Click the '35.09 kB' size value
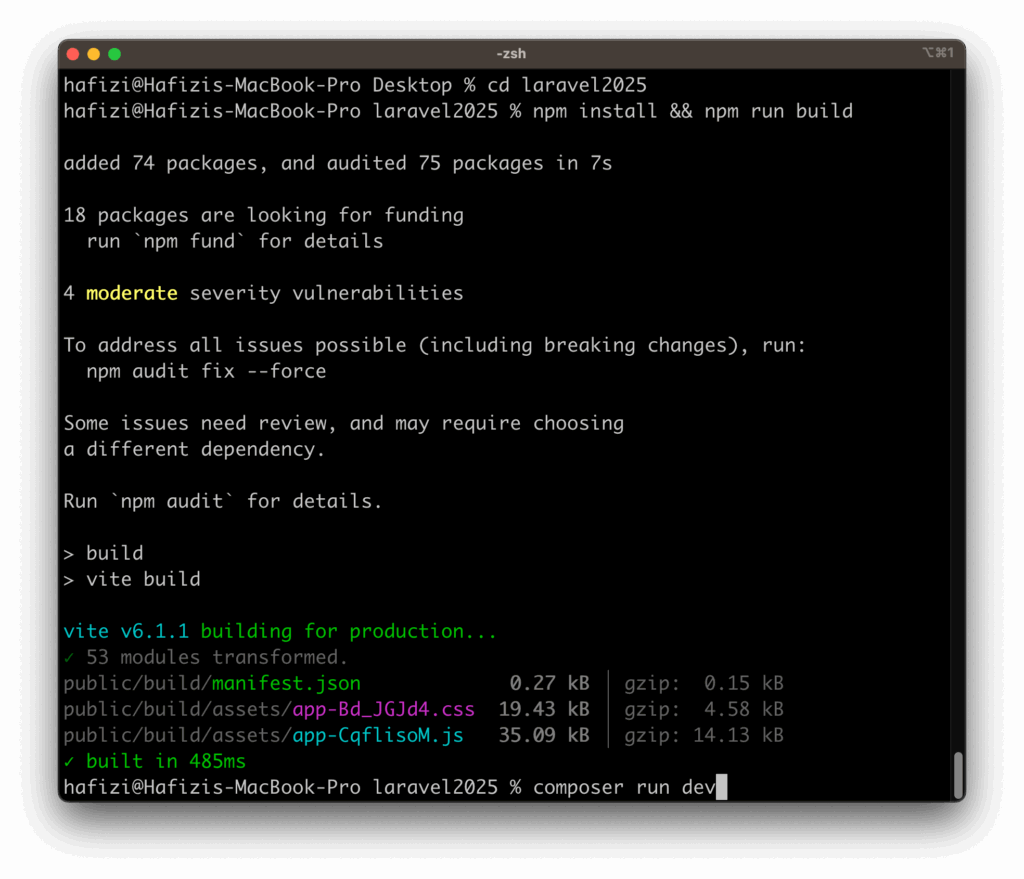This screenshot has height=879, width=1024. tap(544, 736)
